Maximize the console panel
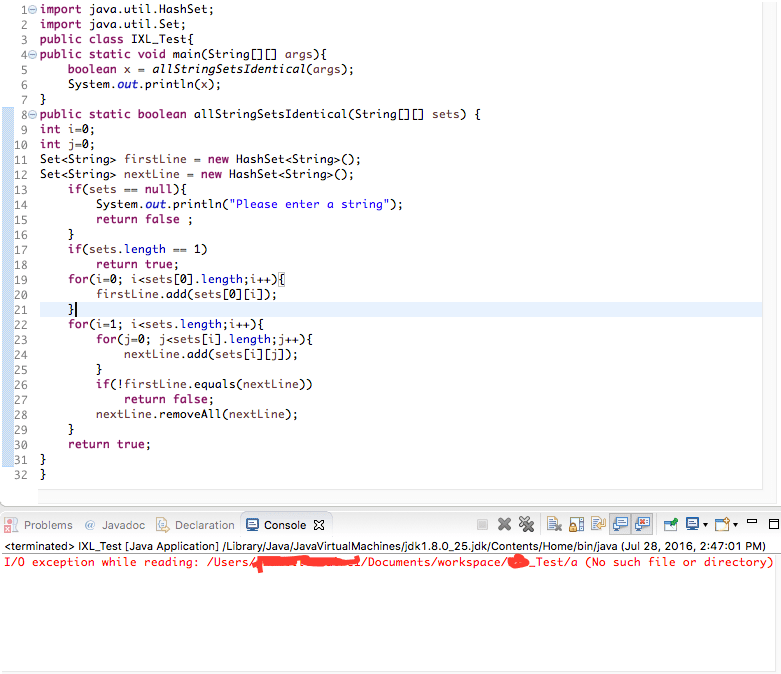Screen dimensions: 781x674 click(774, 524)
